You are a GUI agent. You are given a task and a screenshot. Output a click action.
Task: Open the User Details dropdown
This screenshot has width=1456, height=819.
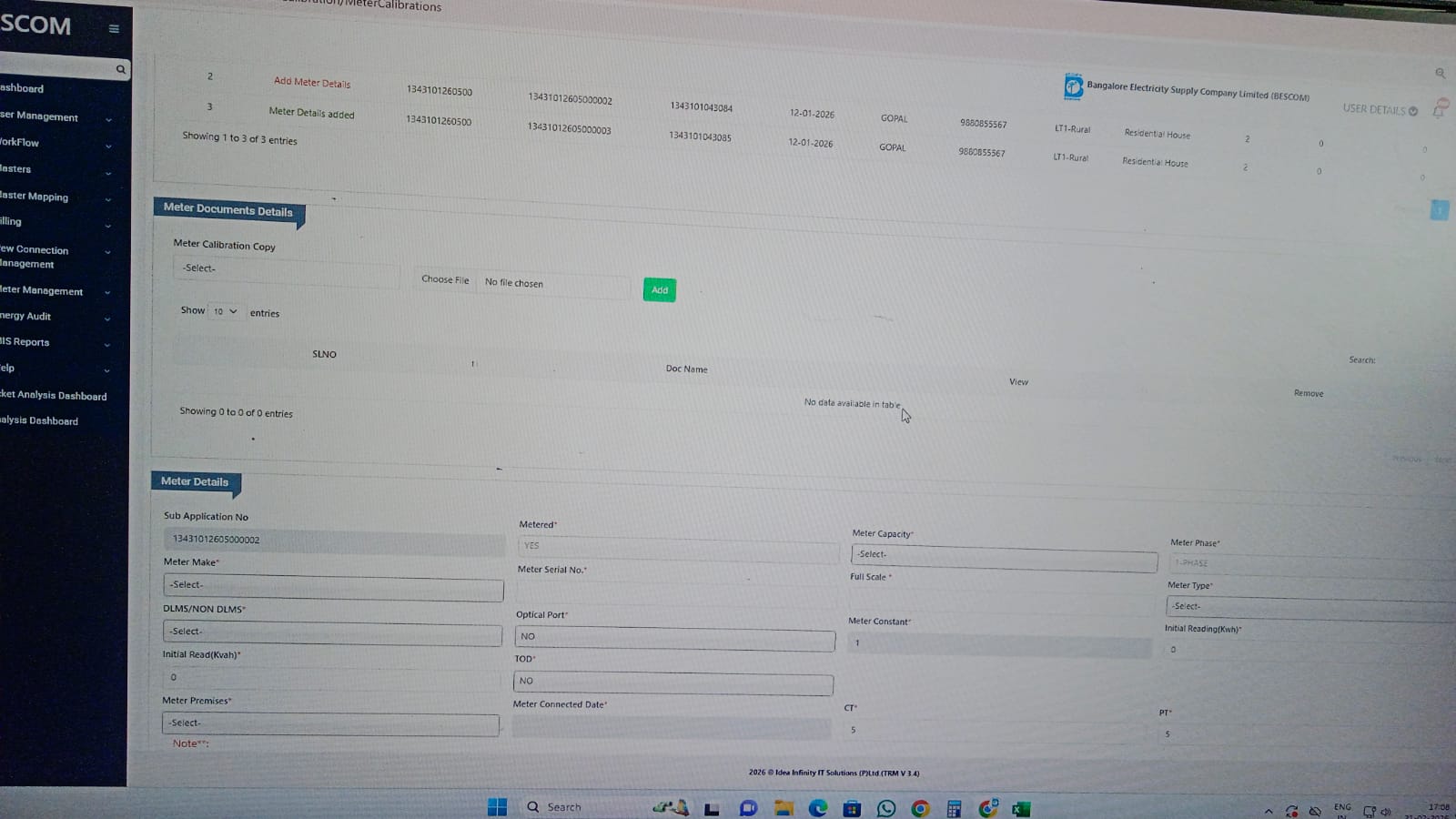(1380, 109)
